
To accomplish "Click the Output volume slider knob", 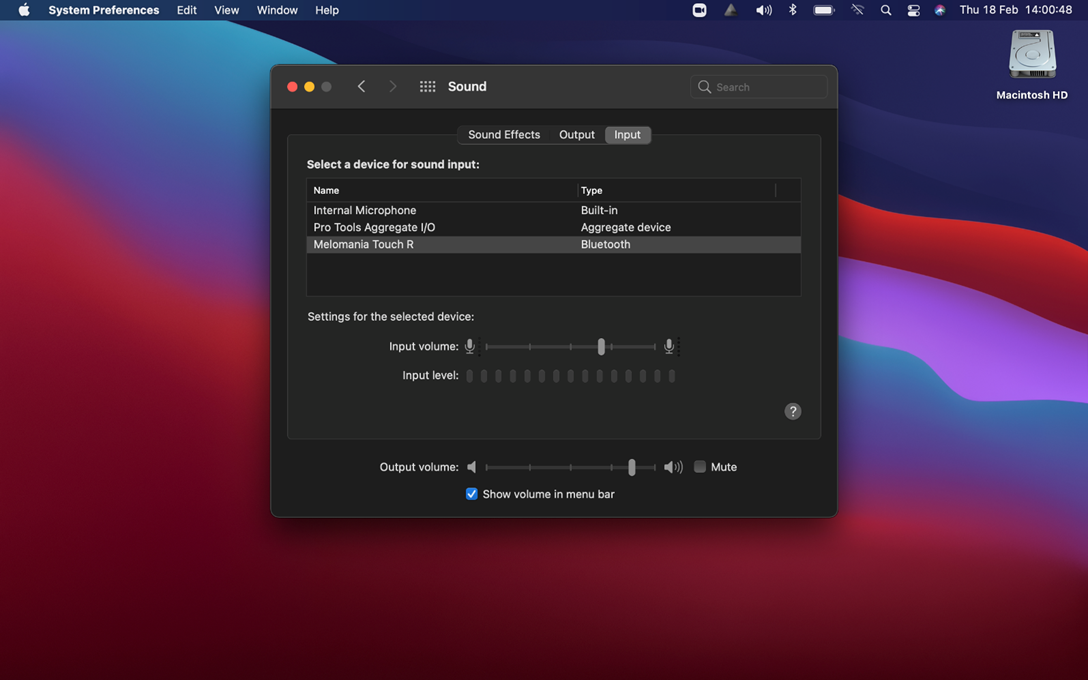I will point(631,467).
